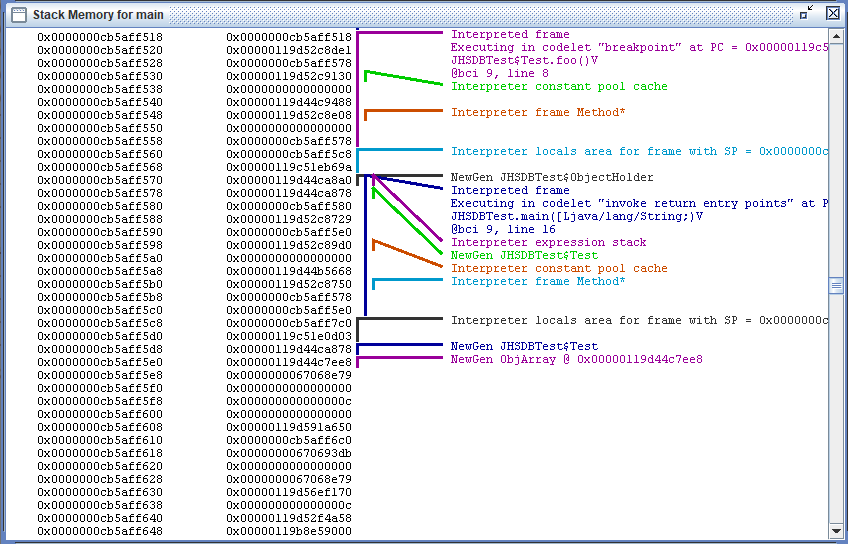Select the NewGen JHSDBTest$ObjectHolder annotation
The height and width of the screenshot is (544, 848).
(x=552, y=177)
